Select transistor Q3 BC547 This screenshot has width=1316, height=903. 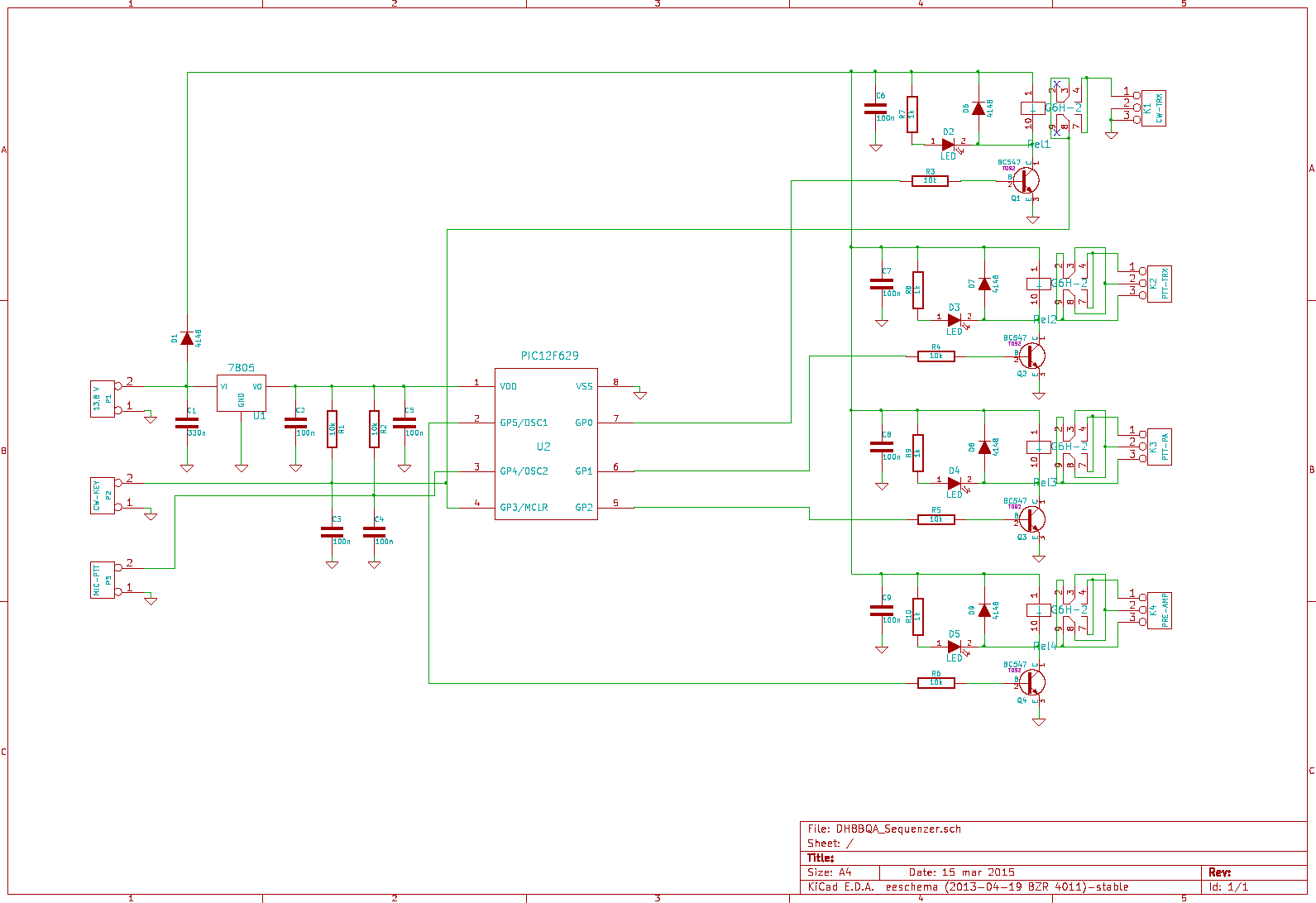click(x=1031, y=518)
